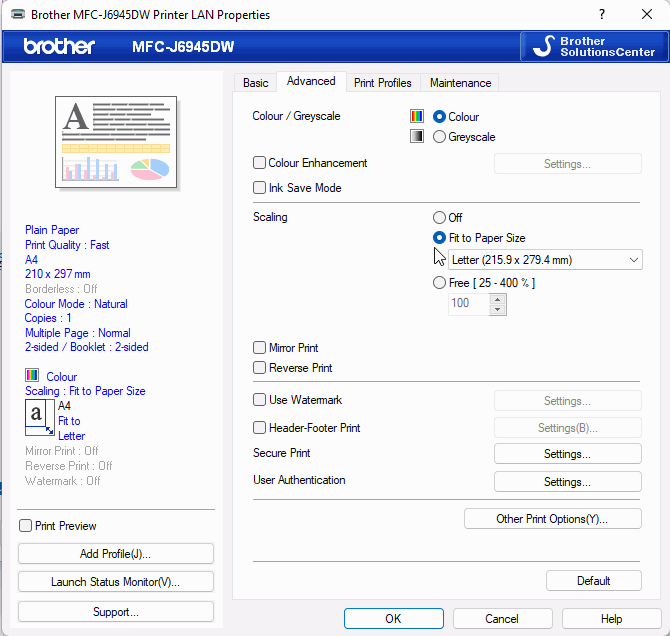Click the question mark help icon
Viewport: 670px width, 636px height.
(602, 14)
